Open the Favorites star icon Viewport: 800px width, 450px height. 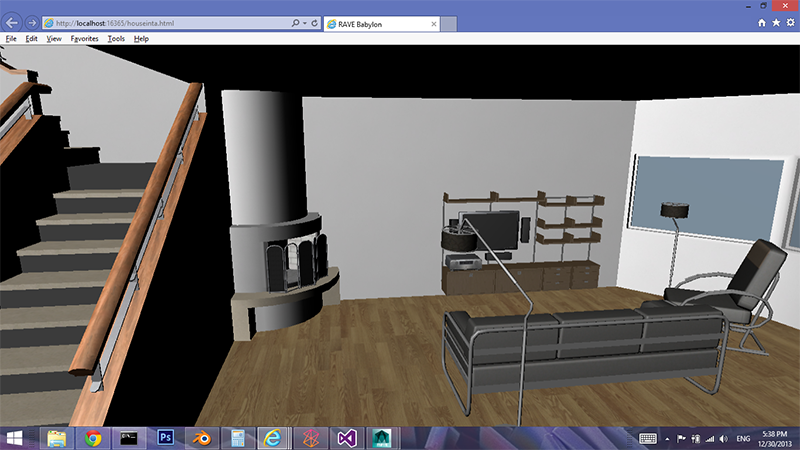point(776,23)
